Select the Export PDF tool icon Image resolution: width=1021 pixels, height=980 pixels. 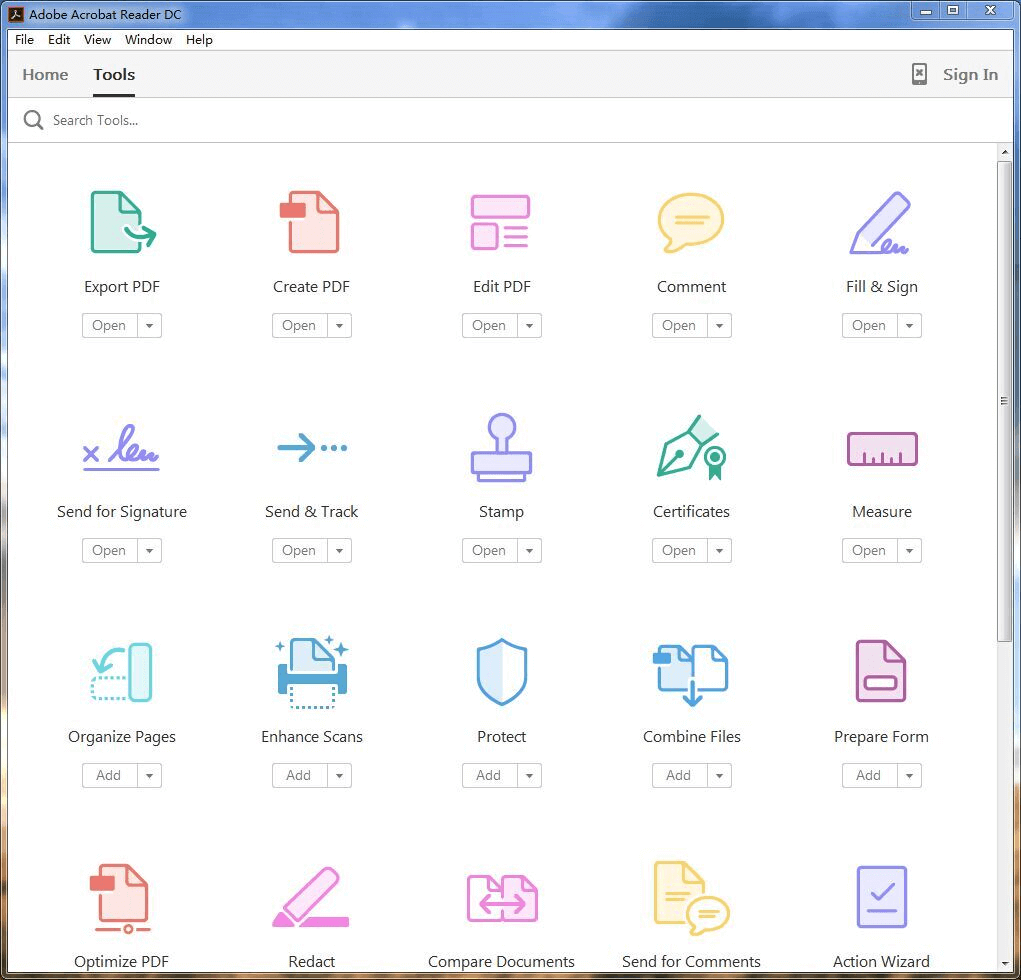pos(122,222)
